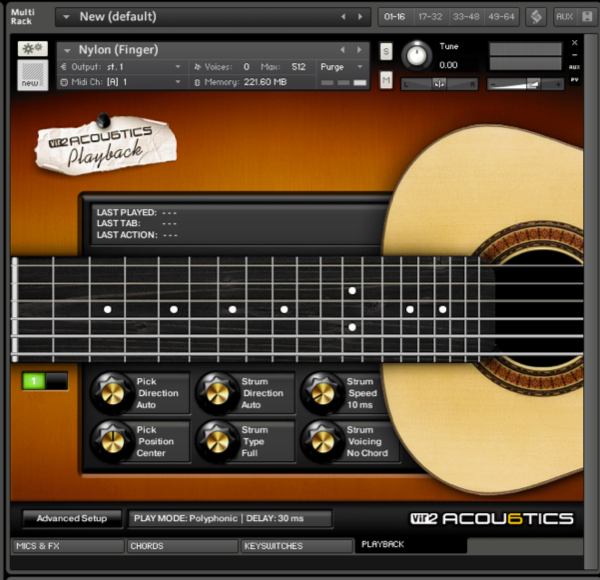Click the volume slider

(525, 84)
